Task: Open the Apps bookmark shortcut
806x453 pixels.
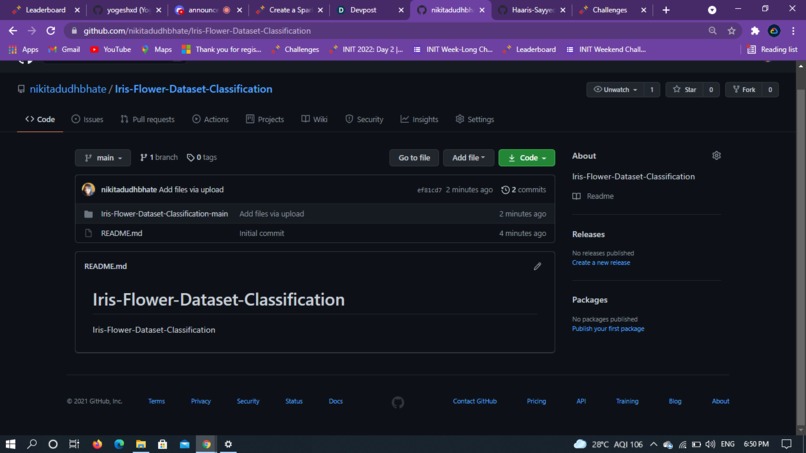Action: click(x=24, y=49)
